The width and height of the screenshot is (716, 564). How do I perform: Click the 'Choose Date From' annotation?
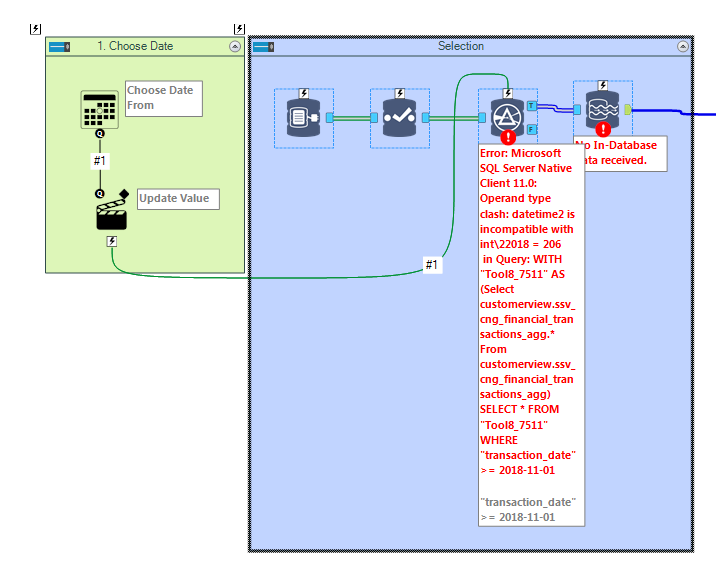click(x=163, y=99)
